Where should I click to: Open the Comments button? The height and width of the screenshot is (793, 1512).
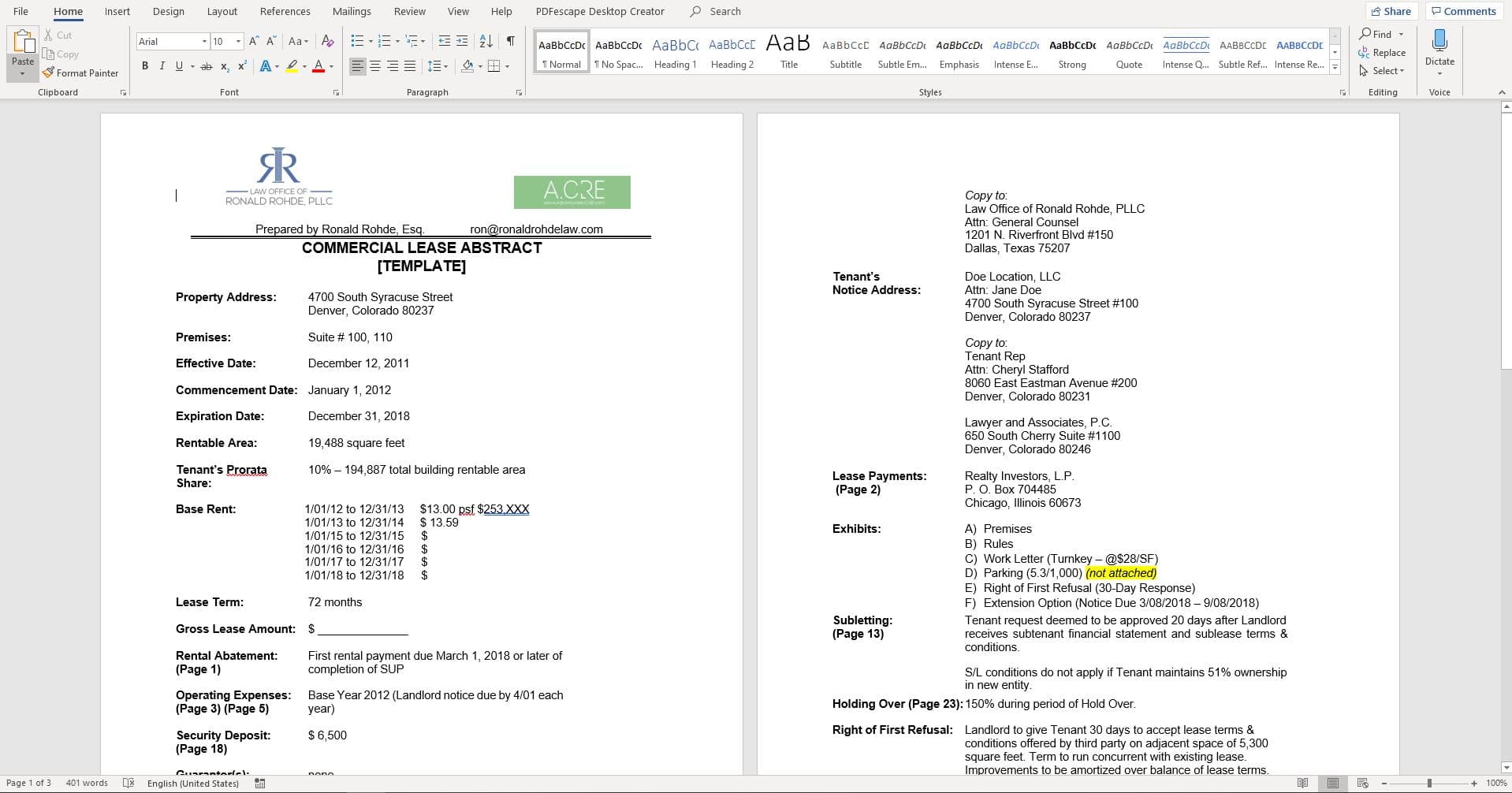(1464, 11)
